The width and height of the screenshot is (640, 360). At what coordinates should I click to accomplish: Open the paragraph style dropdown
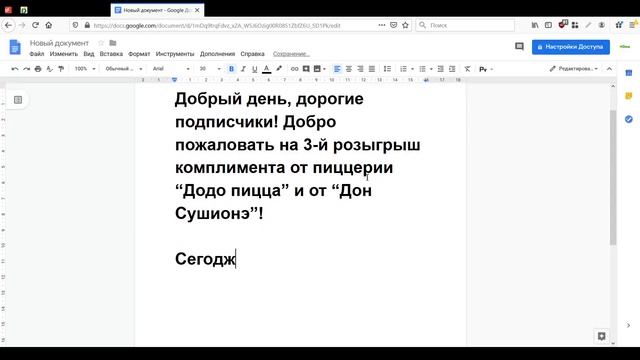click(x=124, y=69)
